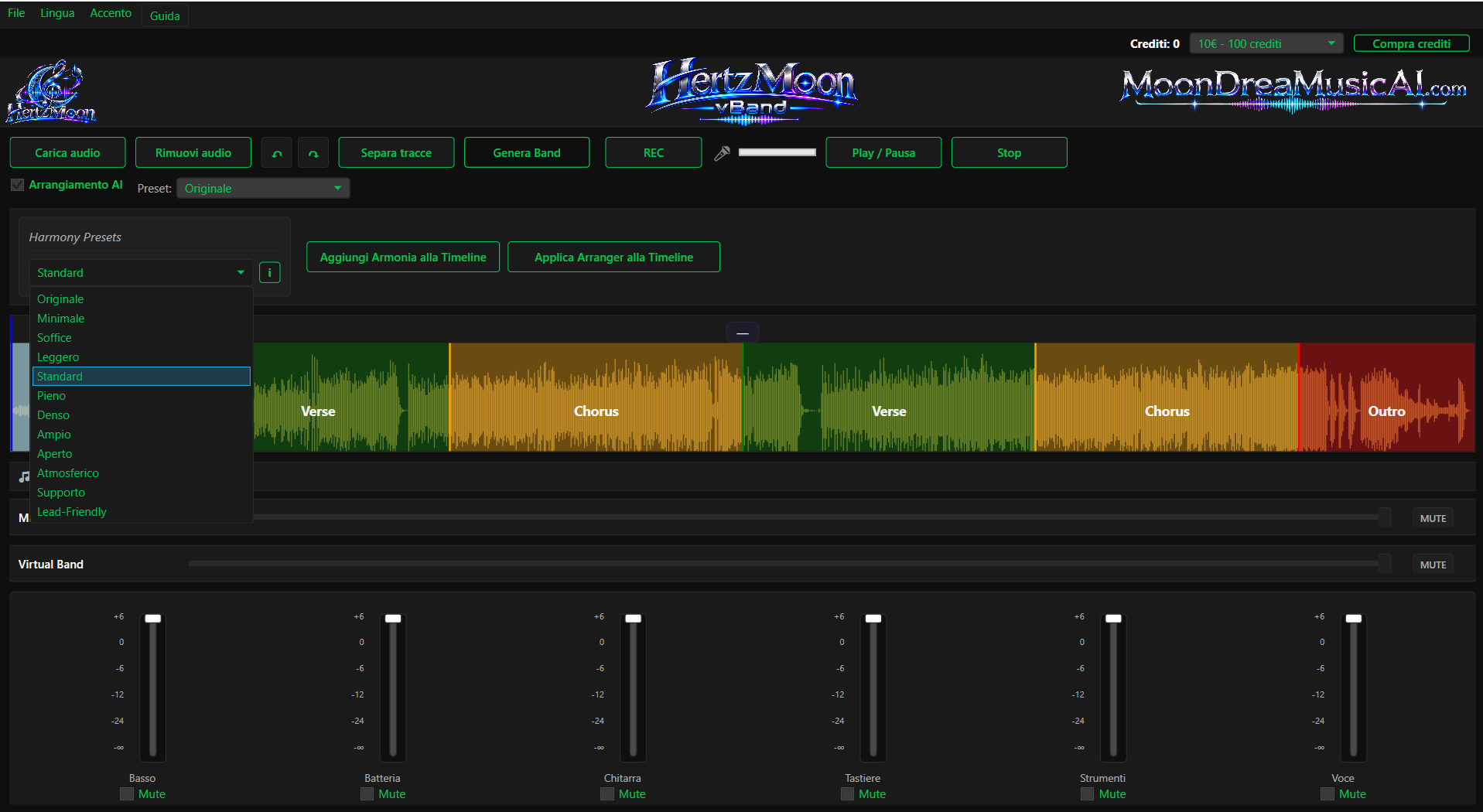1483x812 pixels.
Task: Click the Batteria volume fader handle
Action: coord(393,619)
